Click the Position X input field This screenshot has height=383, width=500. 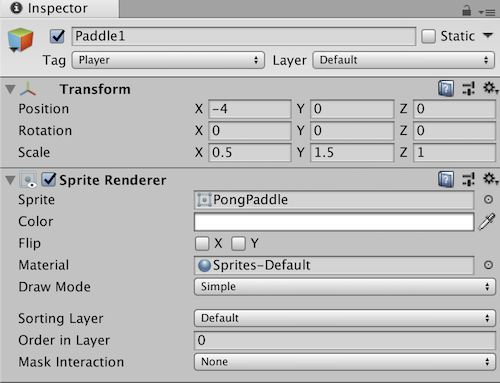(x=250, y=109)
